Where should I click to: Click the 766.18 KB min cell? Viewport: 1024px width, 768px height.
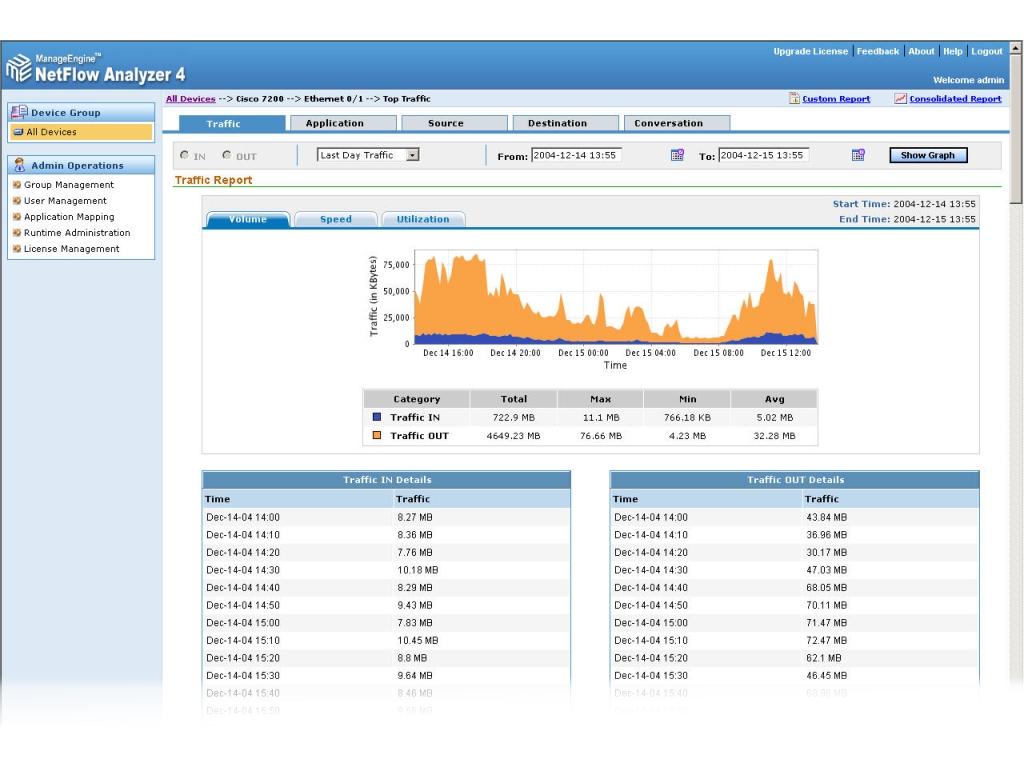pos(687,417)
